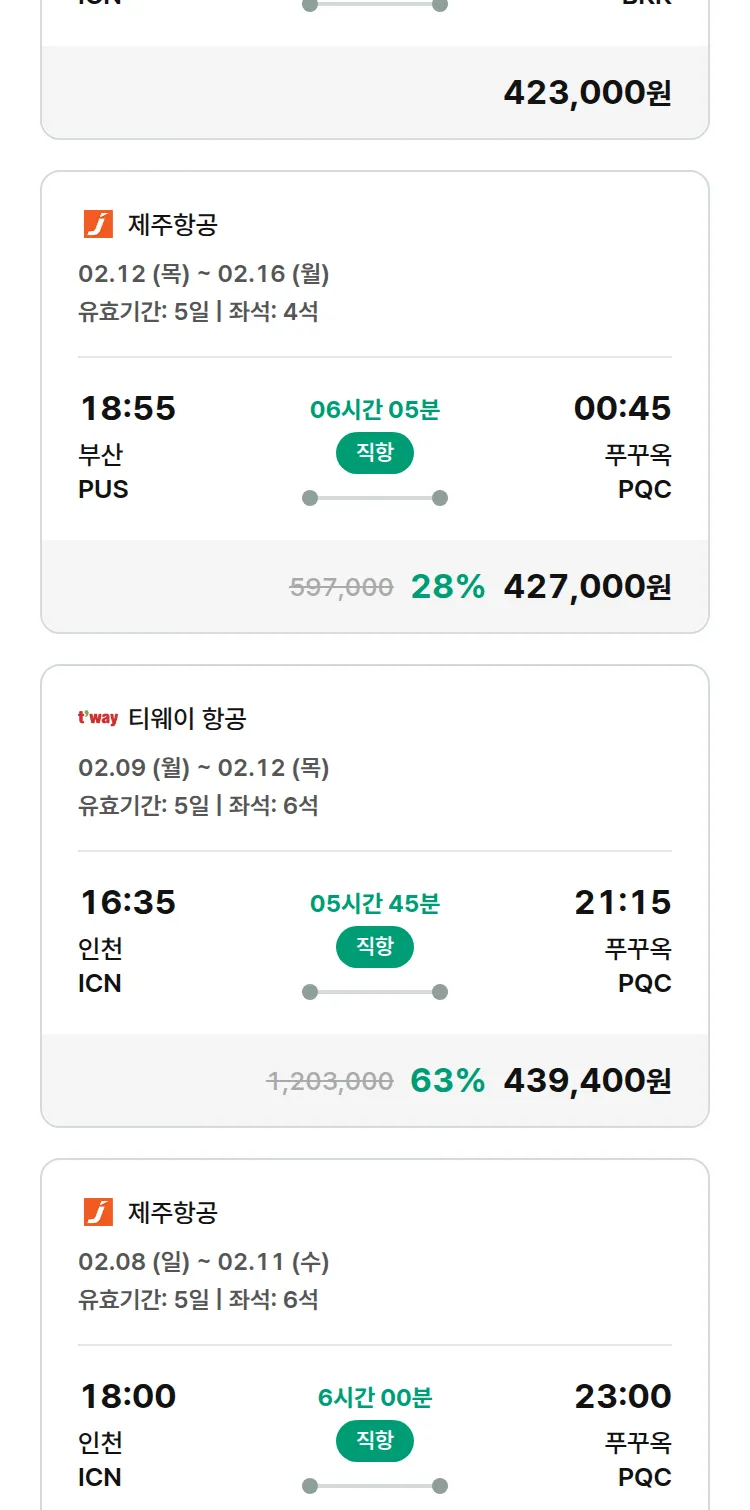The width and height of the screenshot is (750, 1510).
Task: Click the route line under 06시간 05분
Action: pos(374,498)
